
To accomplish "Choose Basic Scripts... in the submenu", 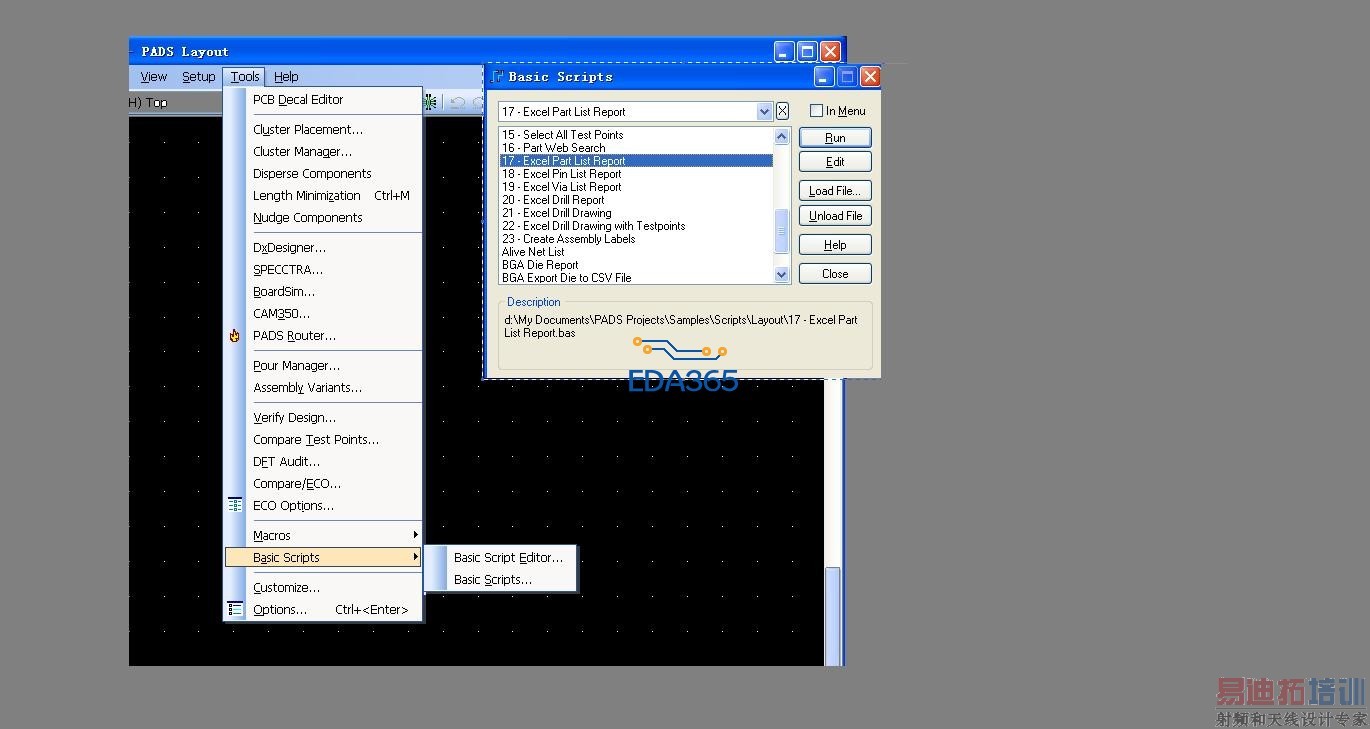I will (x=501, y=580).
